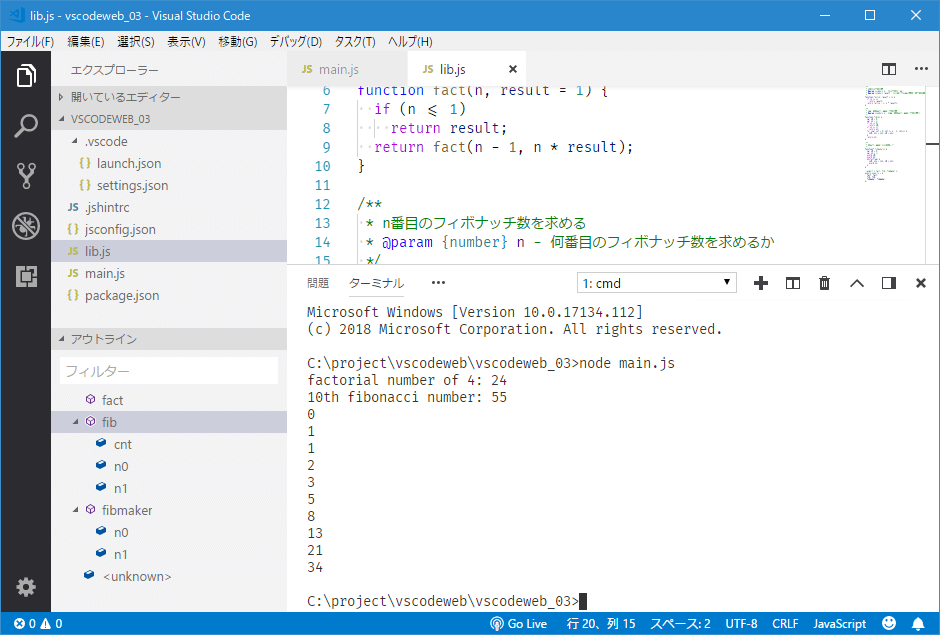Create a new terminal with plus icon
The height and width of the screenshot is (635, 940).
tap(761, 283)
